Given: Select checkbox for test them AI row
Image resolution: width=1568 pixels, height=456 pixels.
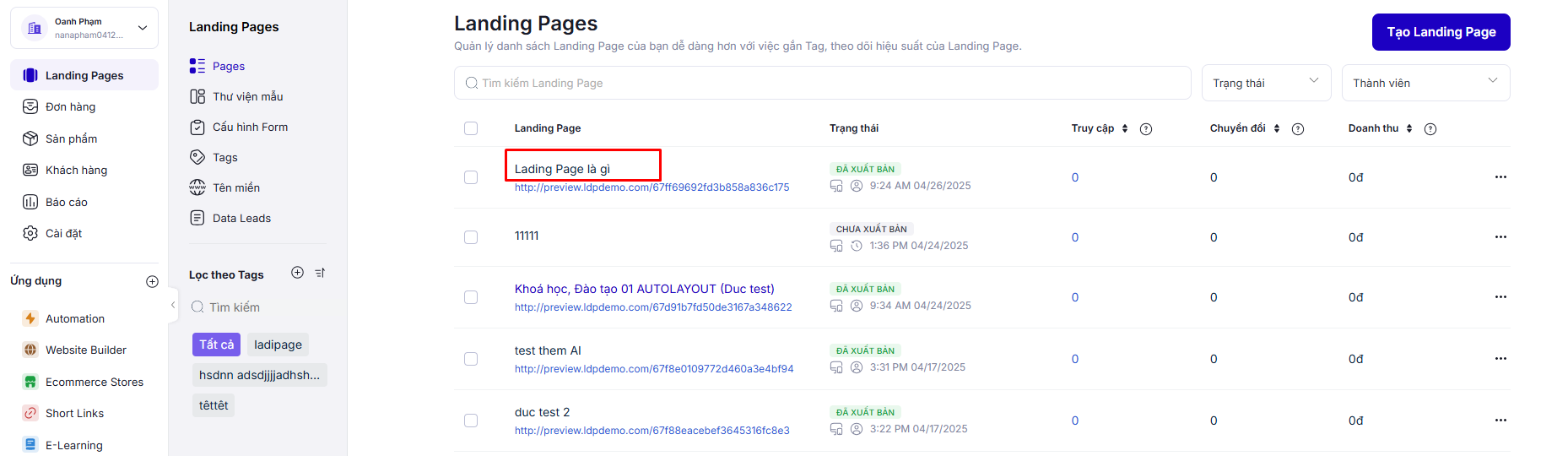Looking at the screenshot, I should 471,359.
